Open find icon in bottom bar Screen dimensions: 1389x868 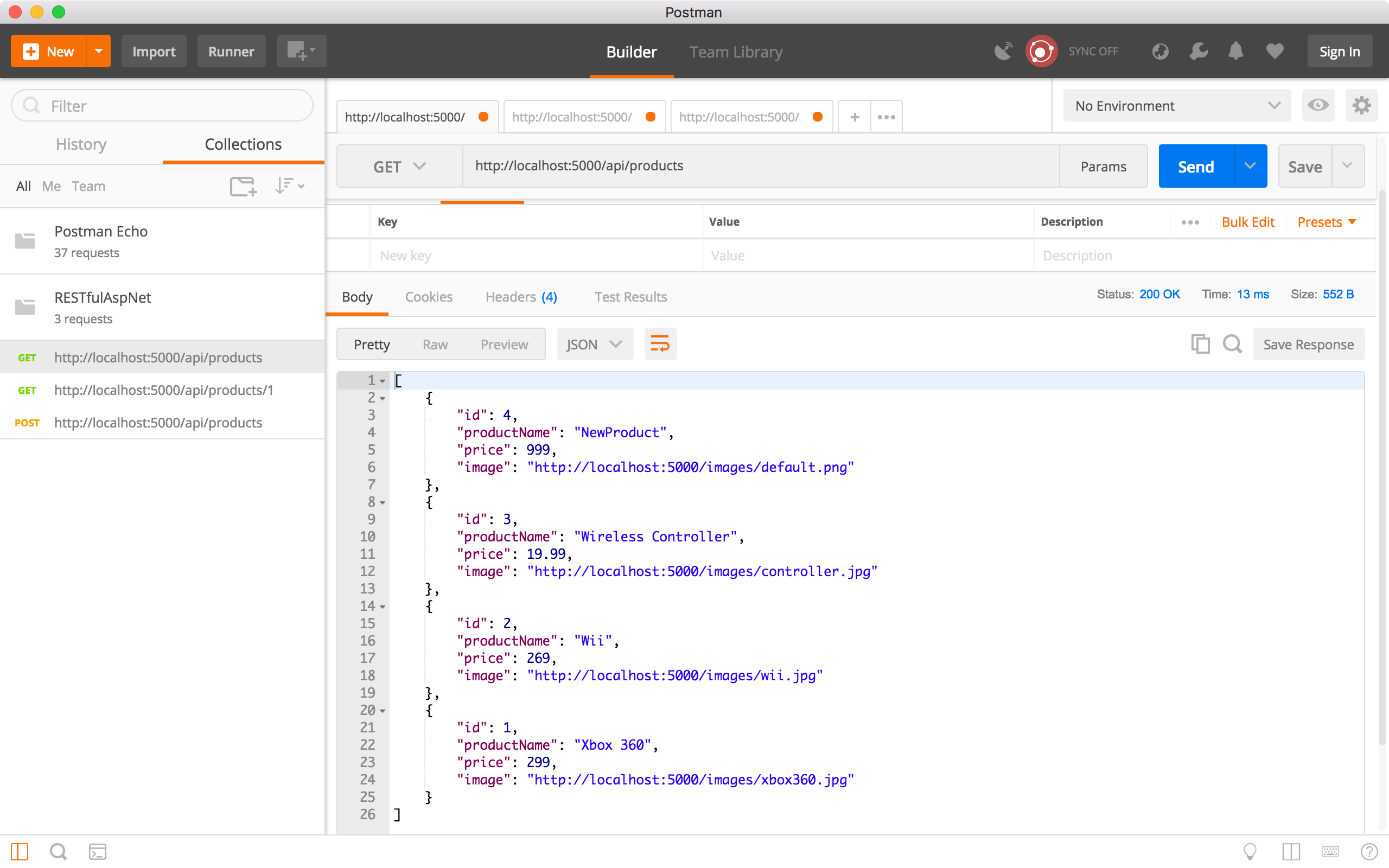(58, 851)
